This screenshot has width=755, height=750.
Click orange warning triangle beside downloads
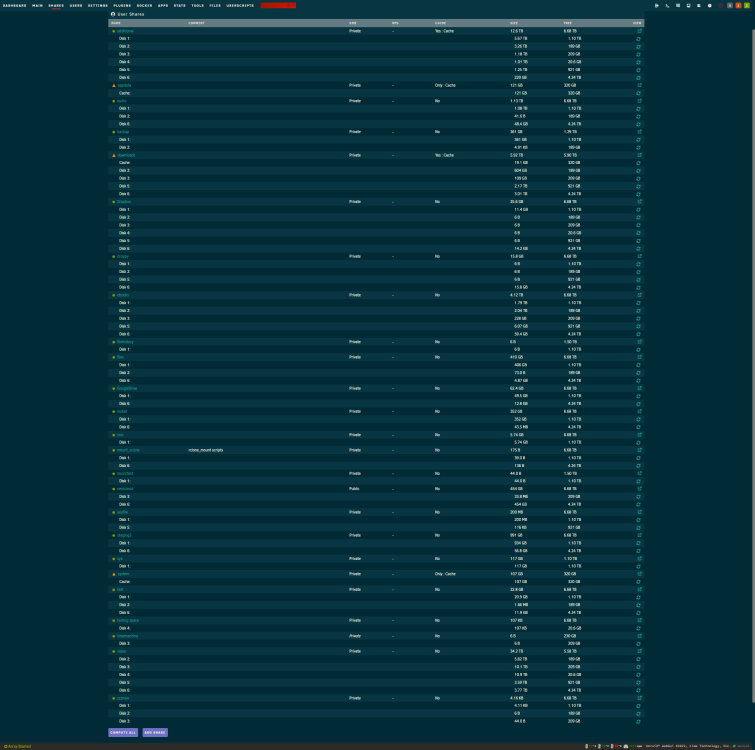[x=114, y=155]
